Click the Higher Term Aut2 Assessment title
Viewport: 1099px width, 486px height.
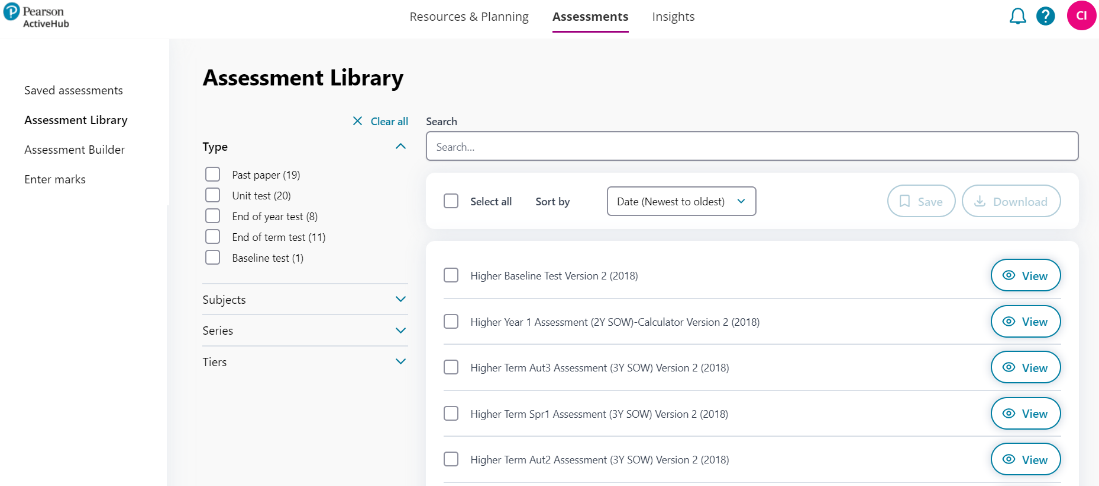click(x=600, y=460)
